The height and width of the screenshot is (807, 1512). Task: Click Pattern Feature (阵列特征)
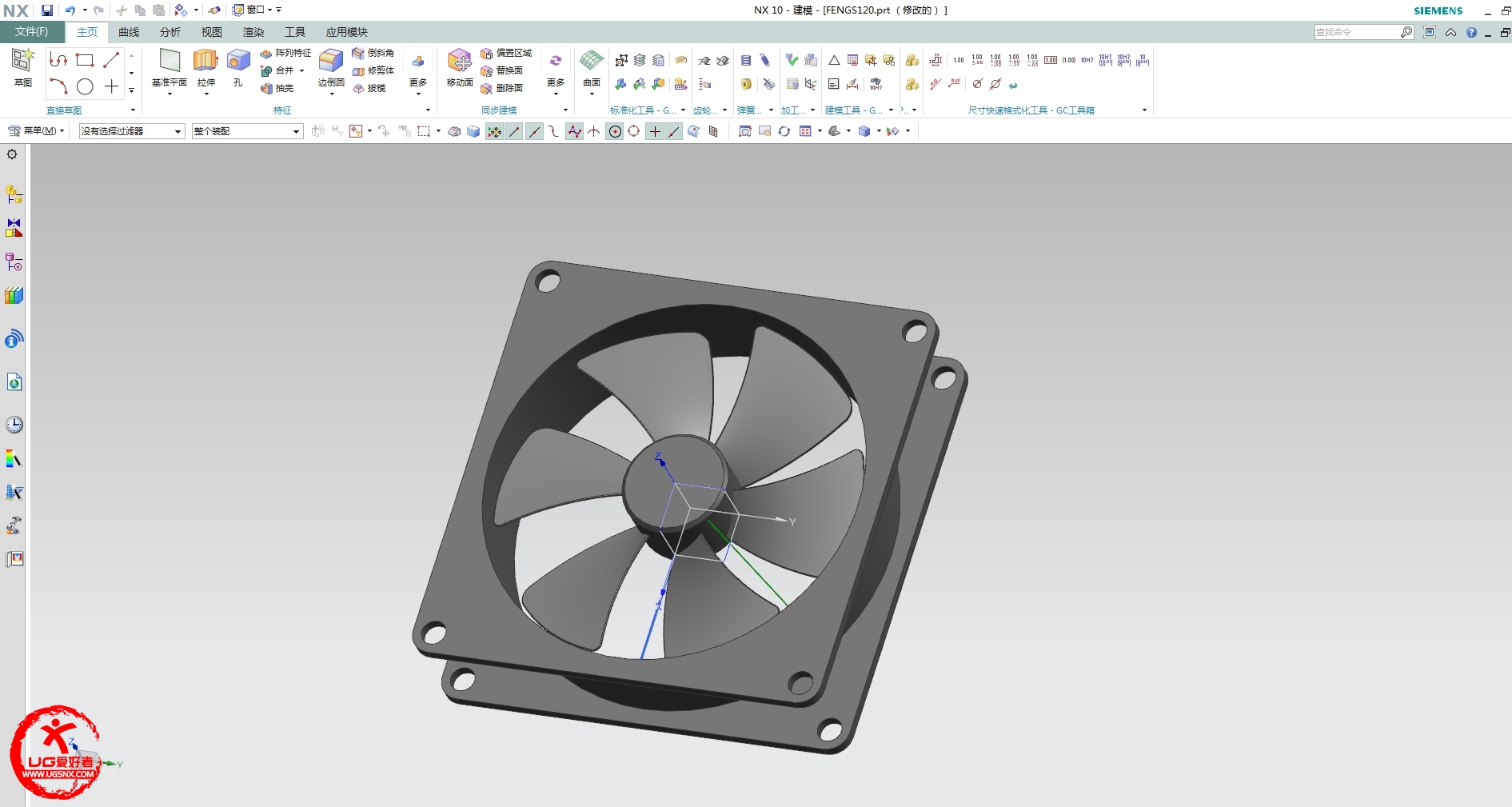click(285, 53)
